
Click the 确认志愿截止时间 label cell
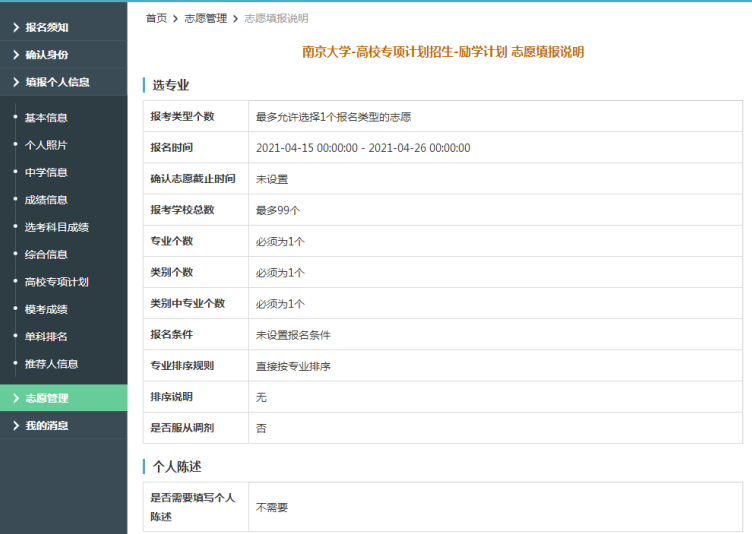[196, 178]
